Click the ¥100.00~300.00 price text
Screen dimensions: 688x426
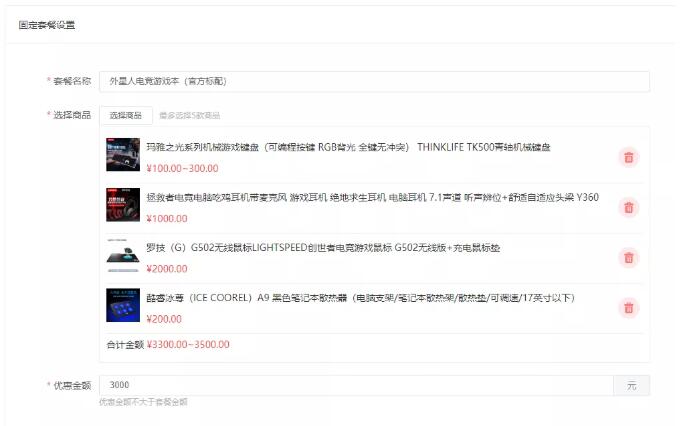(182, 168)
